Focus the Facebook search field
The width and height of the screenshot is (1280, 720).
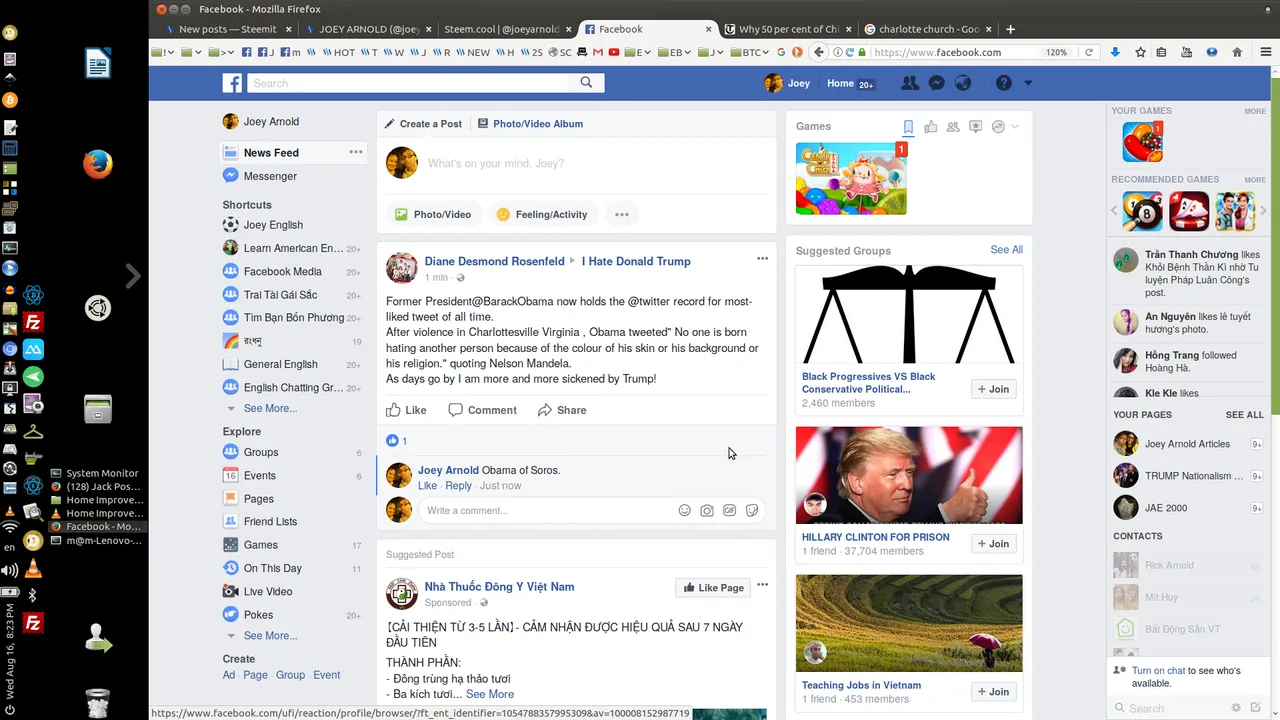coord(410,83)
